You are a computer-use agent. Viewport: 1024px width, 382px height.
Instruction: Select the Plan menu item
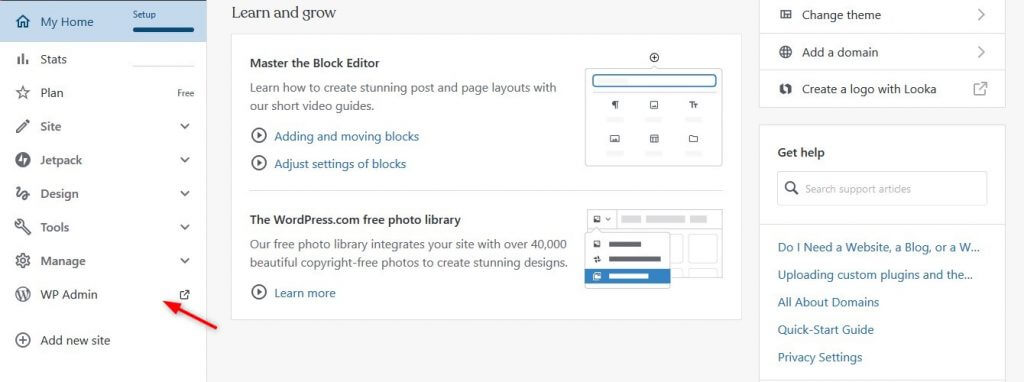(103, 93)
